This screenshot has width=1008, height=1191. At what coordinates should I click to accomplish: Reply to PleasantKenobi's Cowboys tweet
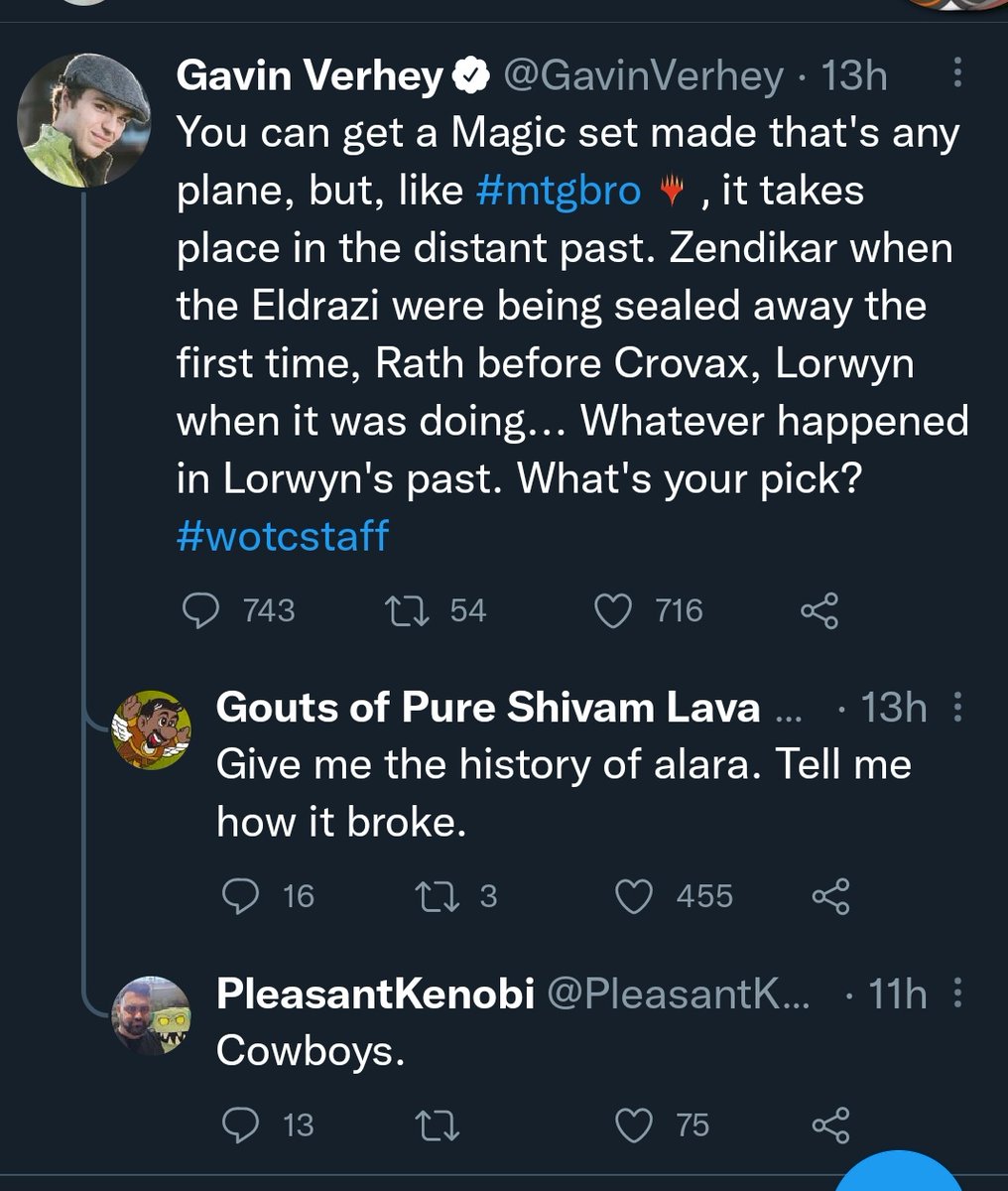click(x=241, y=1125)
